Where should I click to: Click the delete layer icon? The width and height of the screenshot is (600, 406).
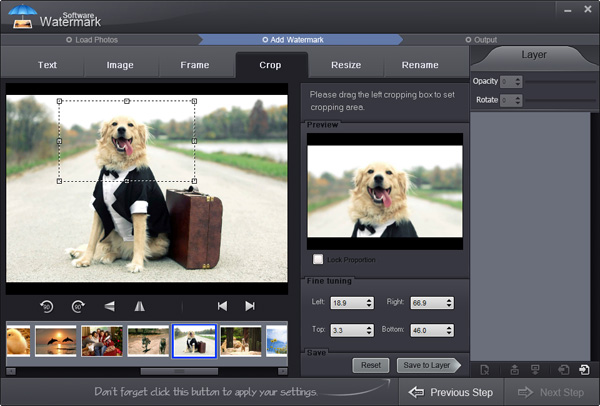click(x=485, y=370)
